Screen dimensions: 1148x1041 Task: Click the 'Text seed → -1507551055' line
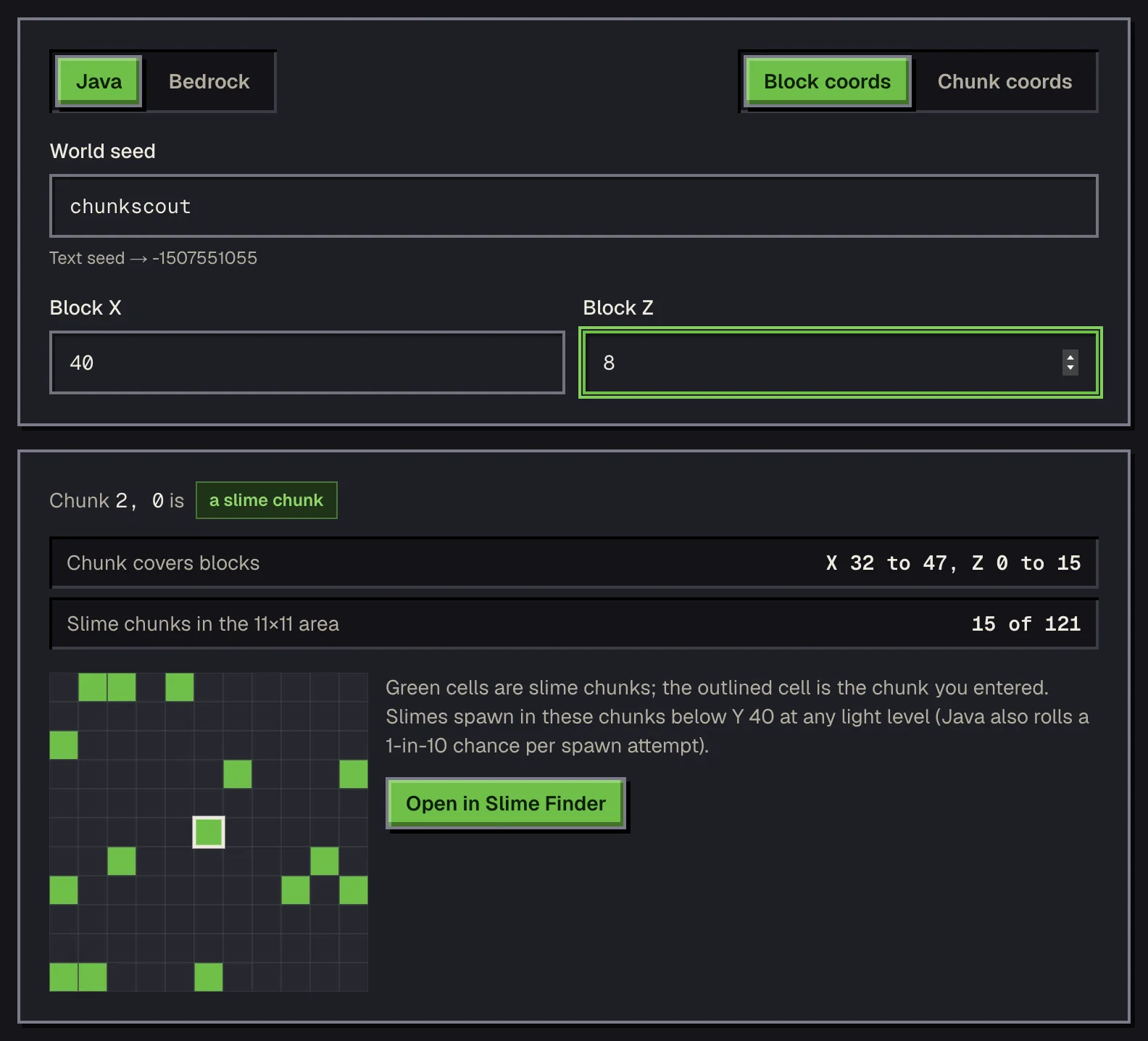(153, 258)
